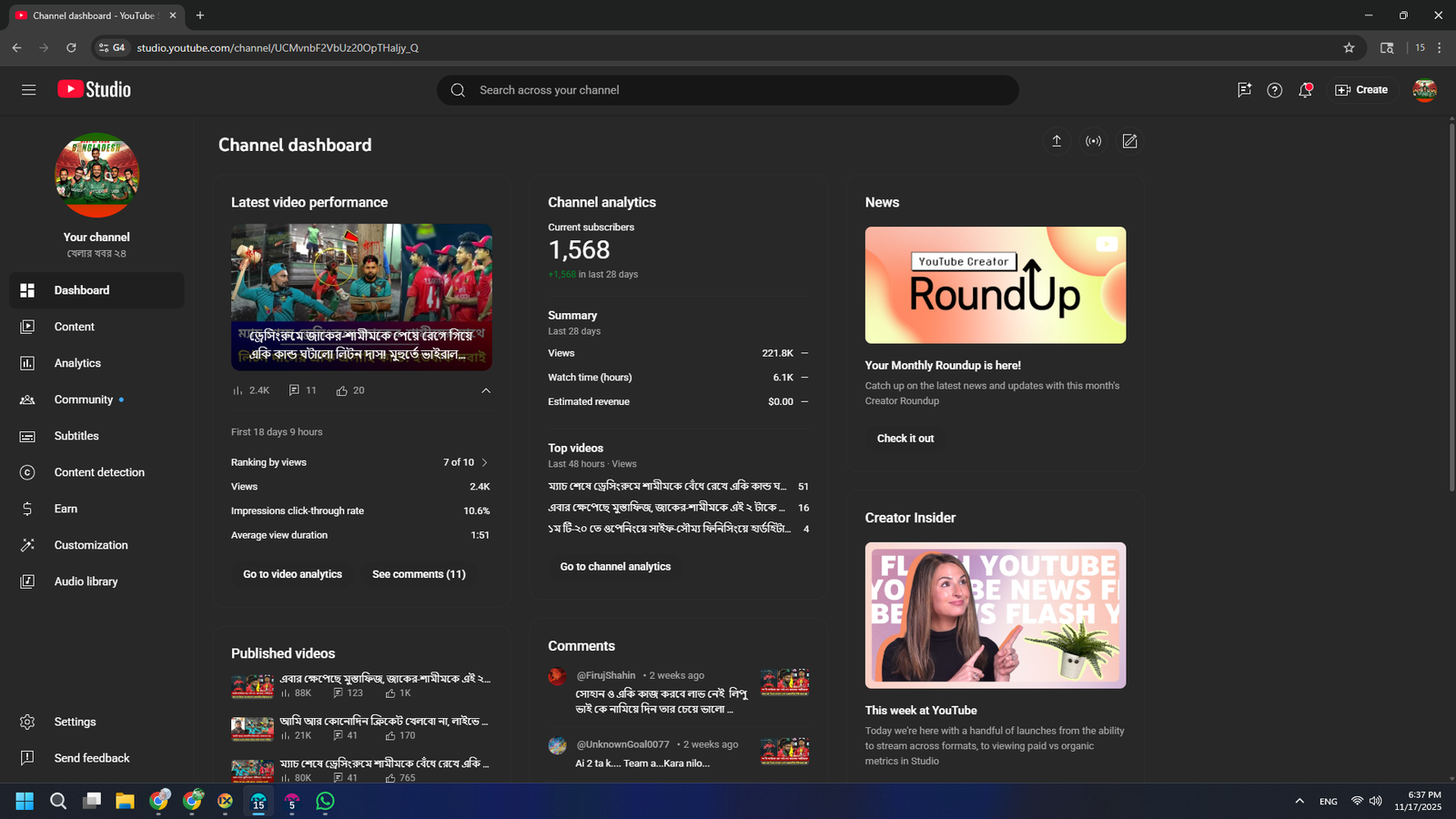Bookmark this page with star icon
Screen dimensions: 1456x819
click(x=1349, y=47)
